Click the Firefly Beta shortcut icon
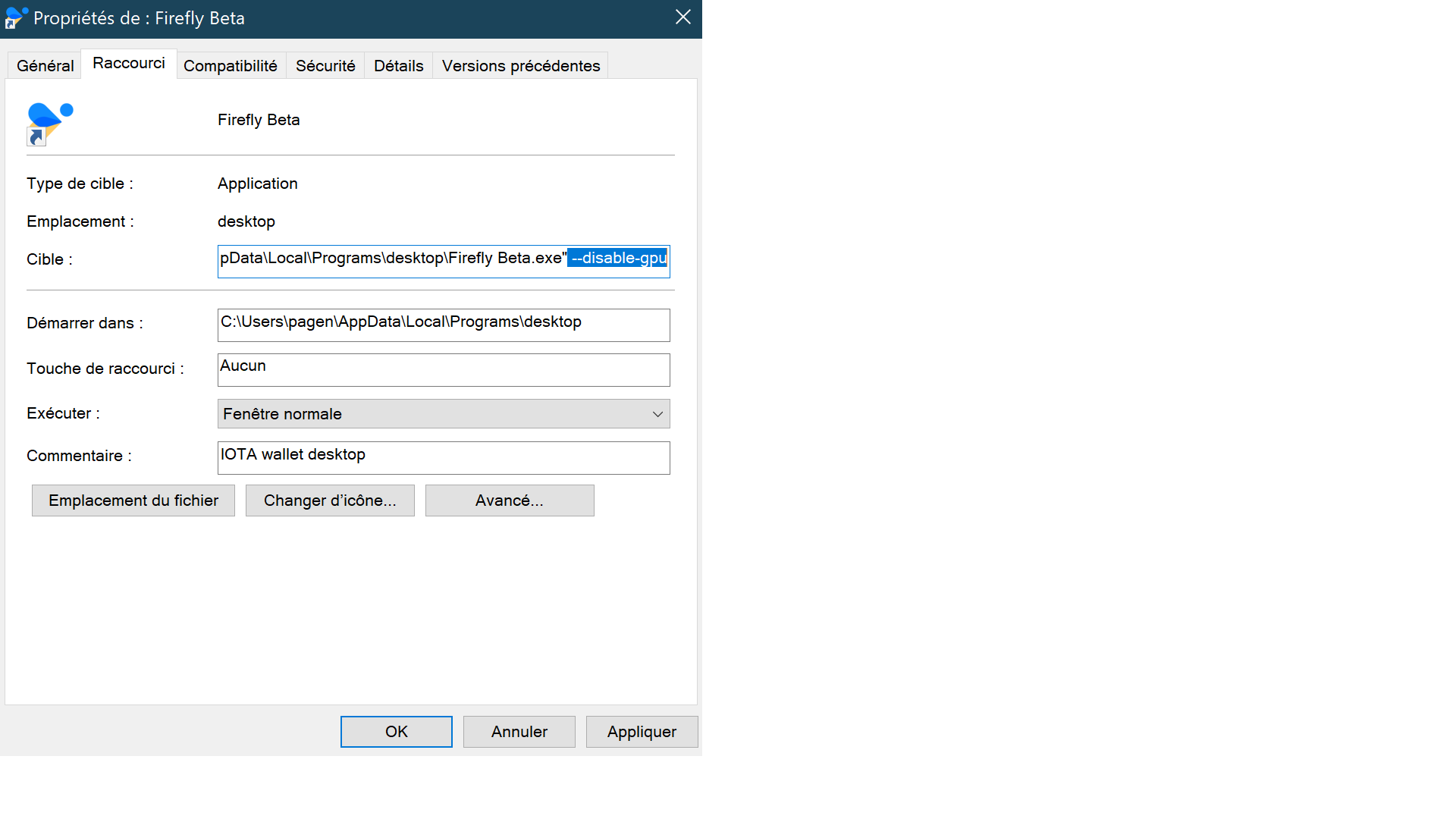1456x819 pixels. [x=49, y=121]
